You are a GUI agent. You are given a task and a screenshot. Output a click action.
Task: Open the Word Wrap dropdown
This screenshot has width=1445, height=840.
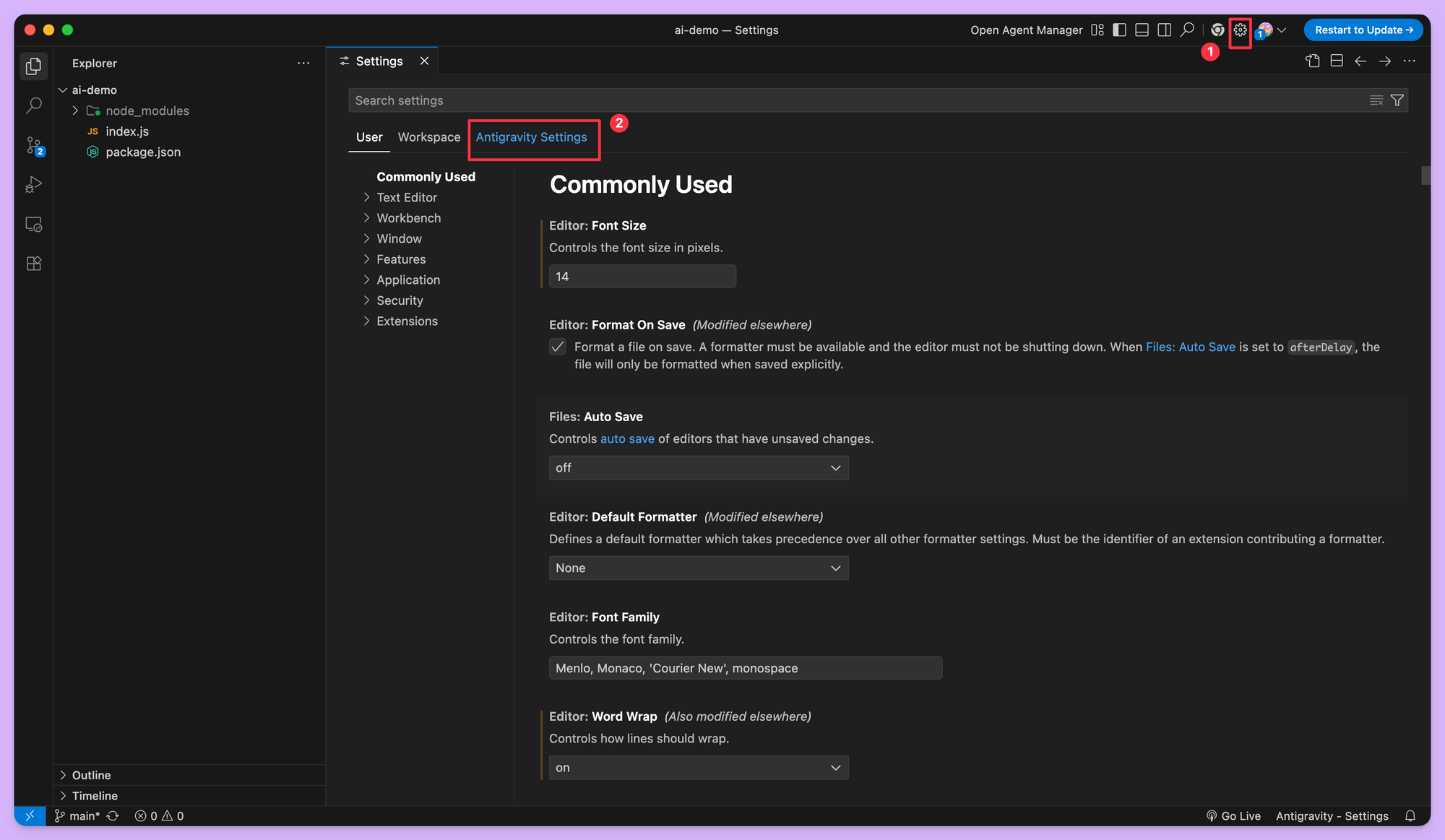click(698, 768)
